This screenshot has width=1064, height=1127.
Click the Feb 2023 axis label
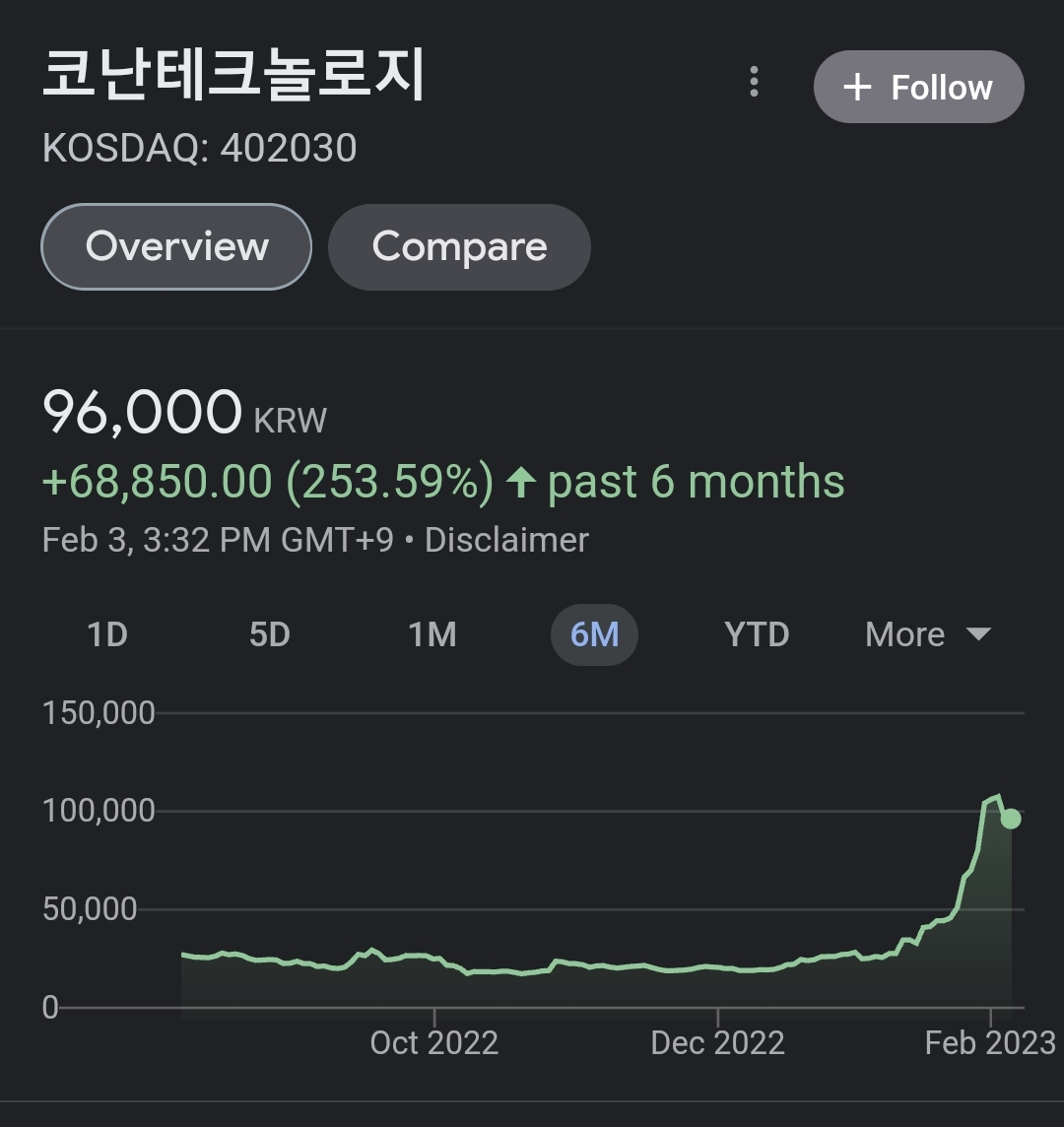tap(990, 1043)
